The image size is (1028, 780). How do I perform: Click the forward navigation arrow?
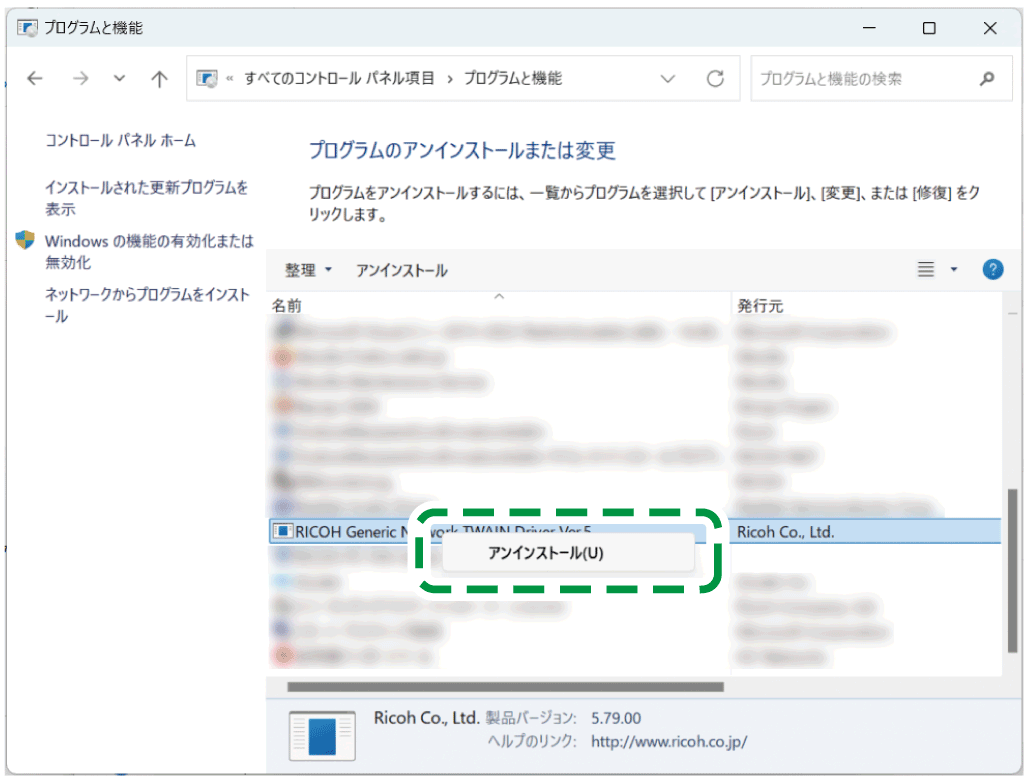tap(81, 78)
